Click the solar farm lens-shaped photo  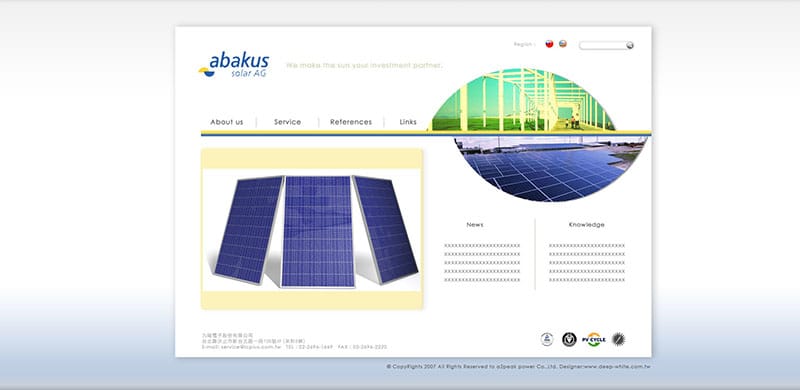pos(550,168)
